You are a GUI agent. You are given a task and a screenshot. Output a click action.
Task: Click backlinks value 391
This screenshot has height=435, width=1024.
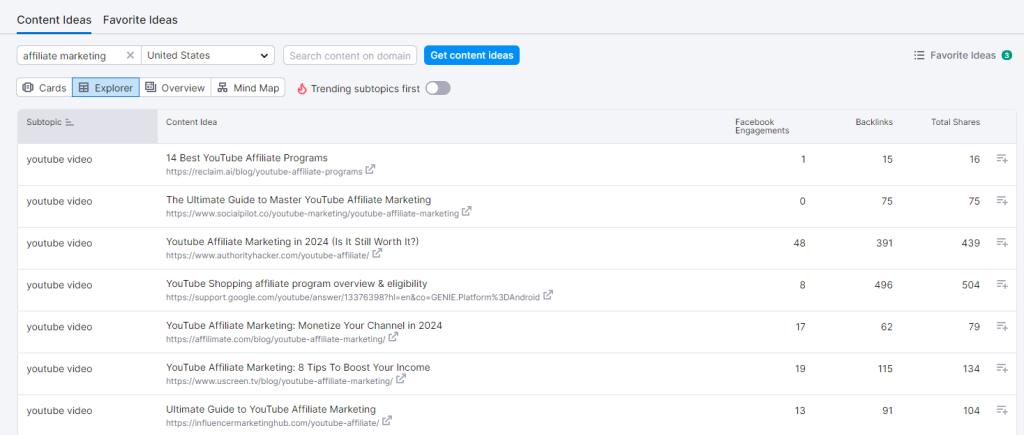[x=883, y=242]
